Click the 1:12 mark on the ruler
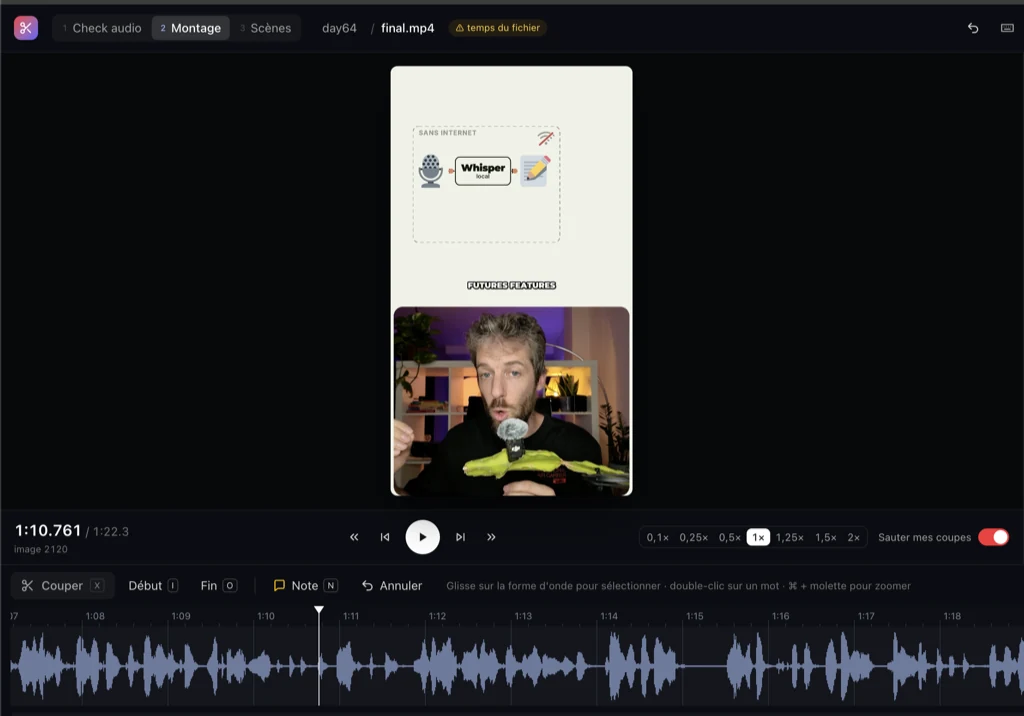This screenshot has width=1024, height=716. pos(438,616)
